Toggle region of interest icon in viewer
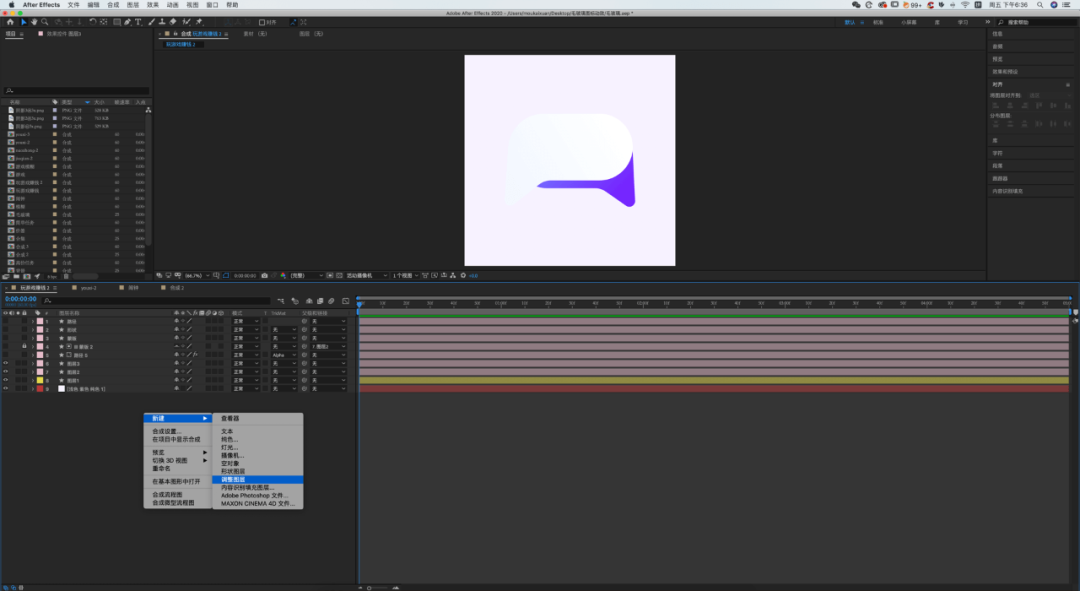Image resolution: width=1080 pixels, height=591 pixels. 331,276
